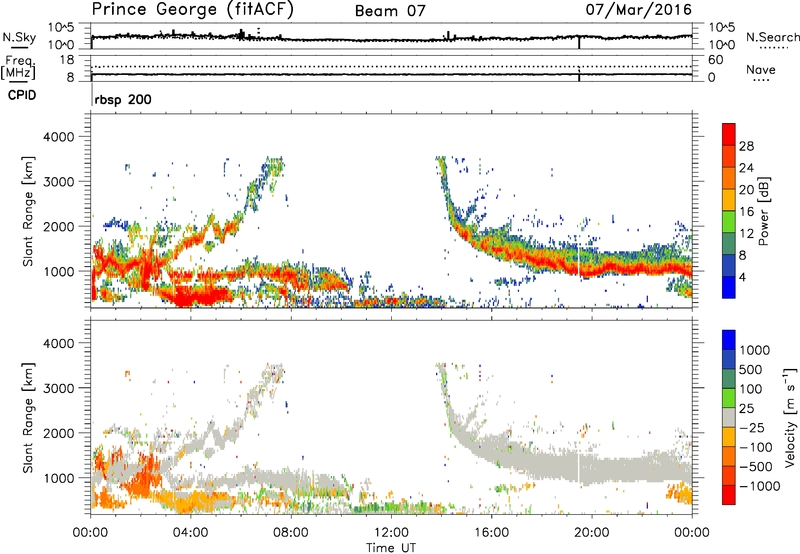Click the '60' Nave axis value

coord(716,60)
